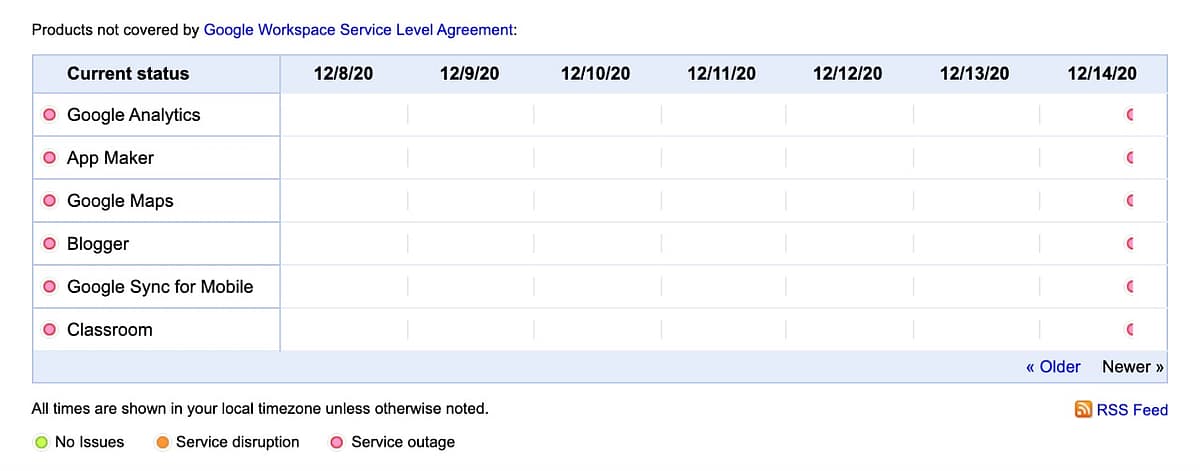Open the RSS Feed link
This screenshot has width=1200, height=471.
click(1132, 409)
